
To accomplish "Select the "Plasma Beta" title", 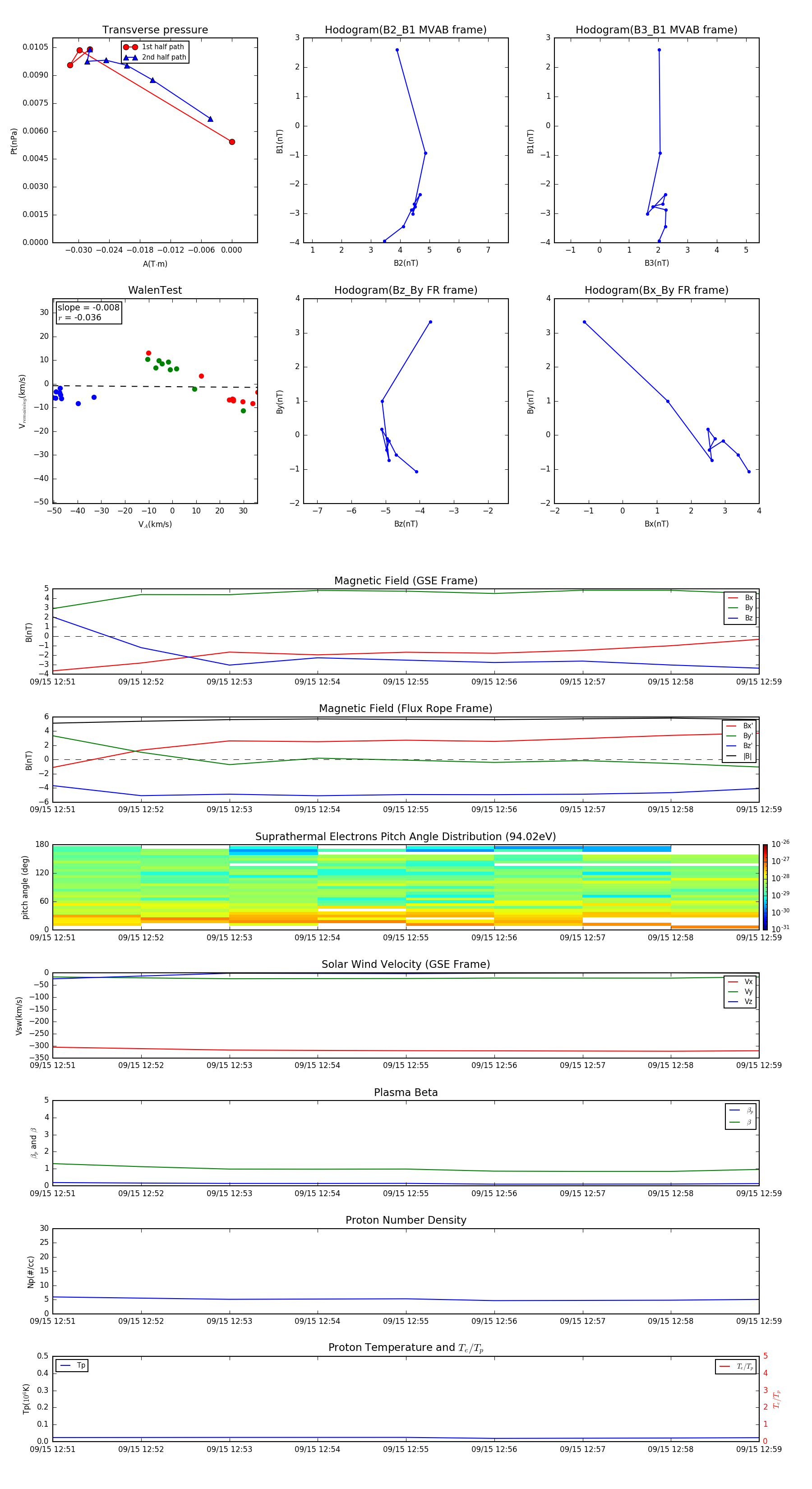I will 406,1093.
